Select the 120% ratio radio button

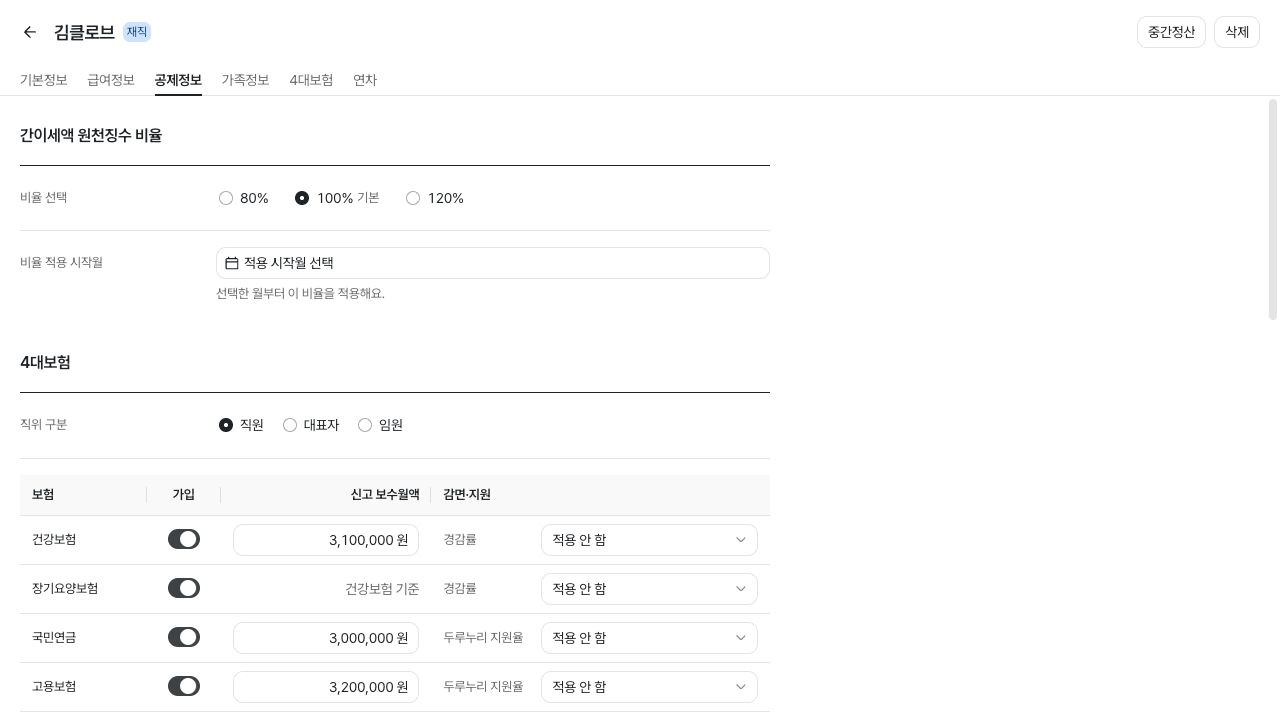point(413,198)
